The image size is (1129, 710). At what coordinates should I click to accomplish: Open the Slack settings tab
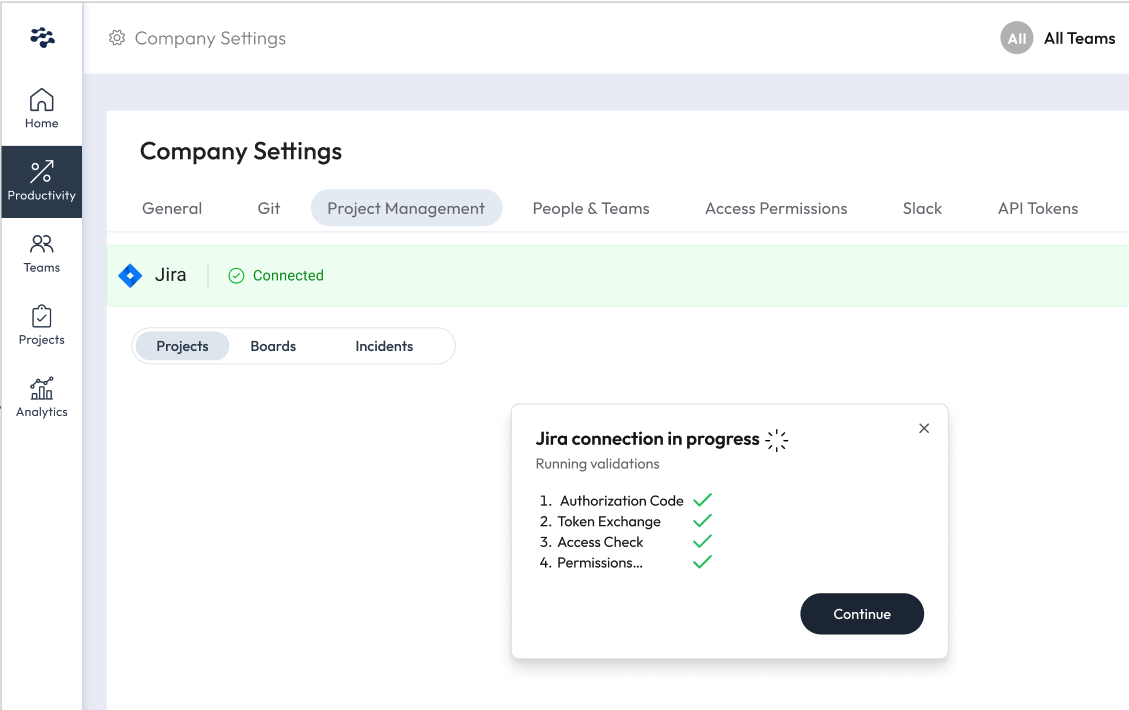[922, 208]
